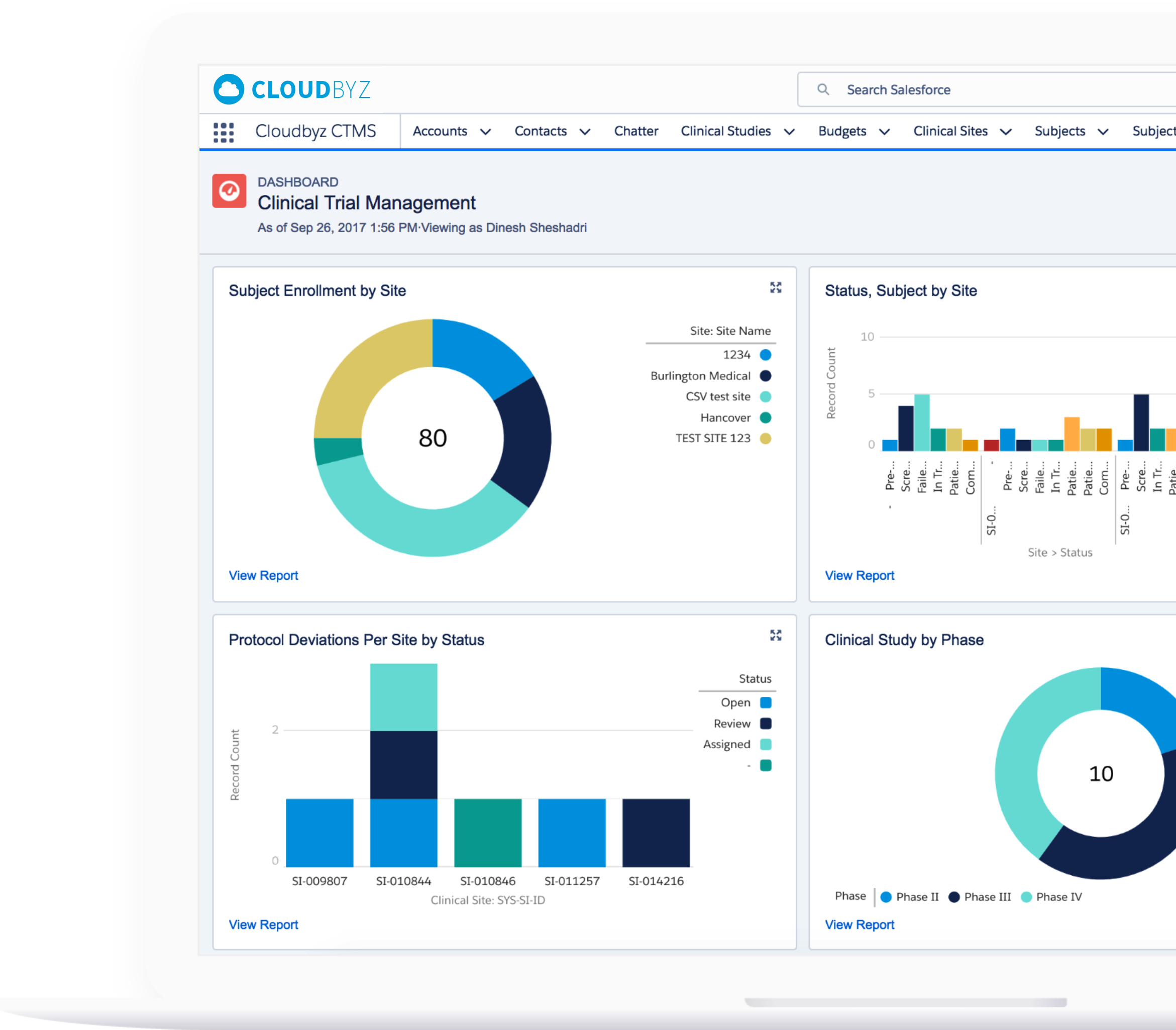The height and width of the screenshot is (1030, 1176).
Task: Open the Subjects tab
Action: click(x=1059, y=131)
